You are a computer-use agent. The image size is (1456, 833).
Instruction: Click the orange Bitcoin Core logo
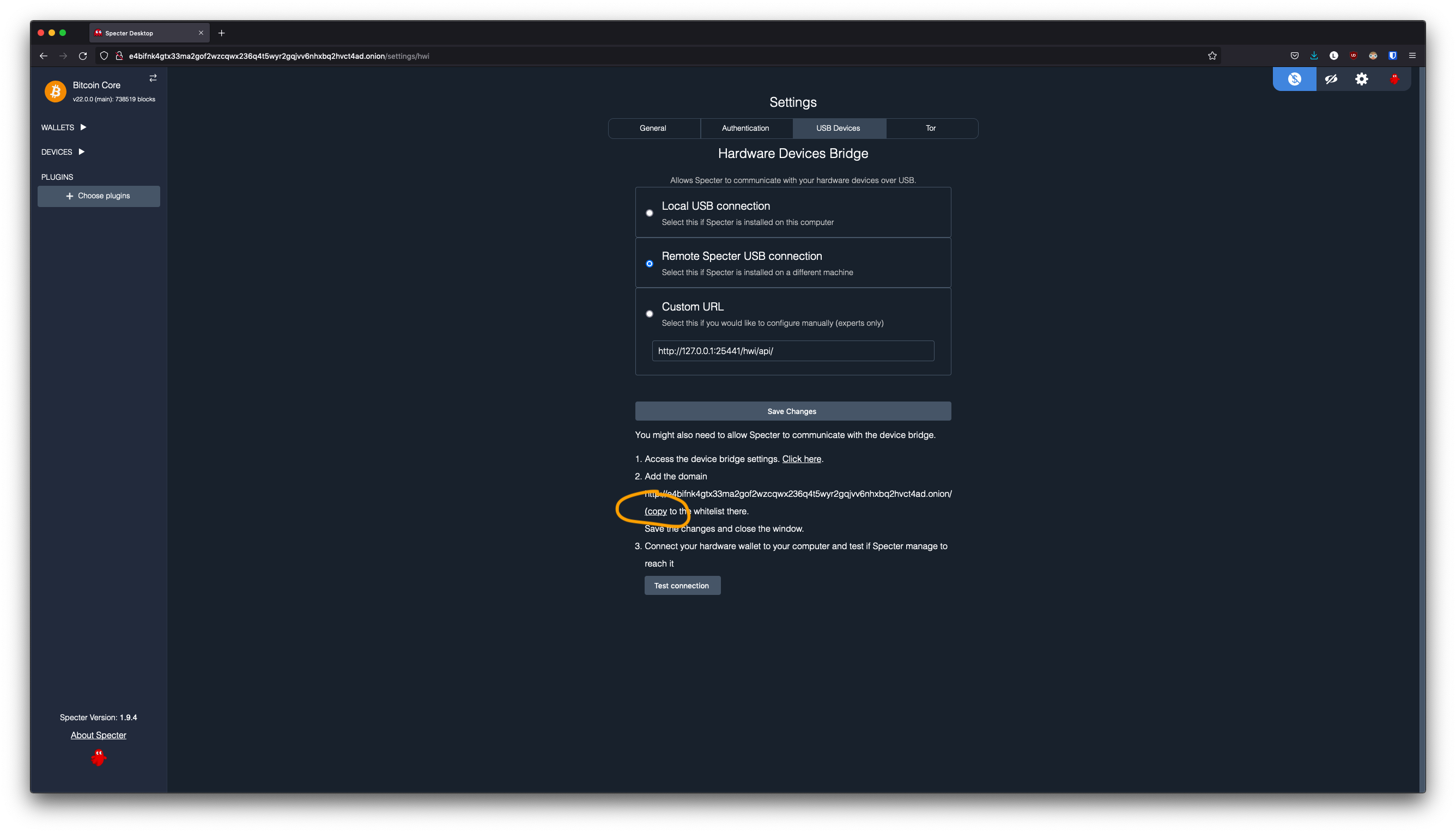coord(56,91)
